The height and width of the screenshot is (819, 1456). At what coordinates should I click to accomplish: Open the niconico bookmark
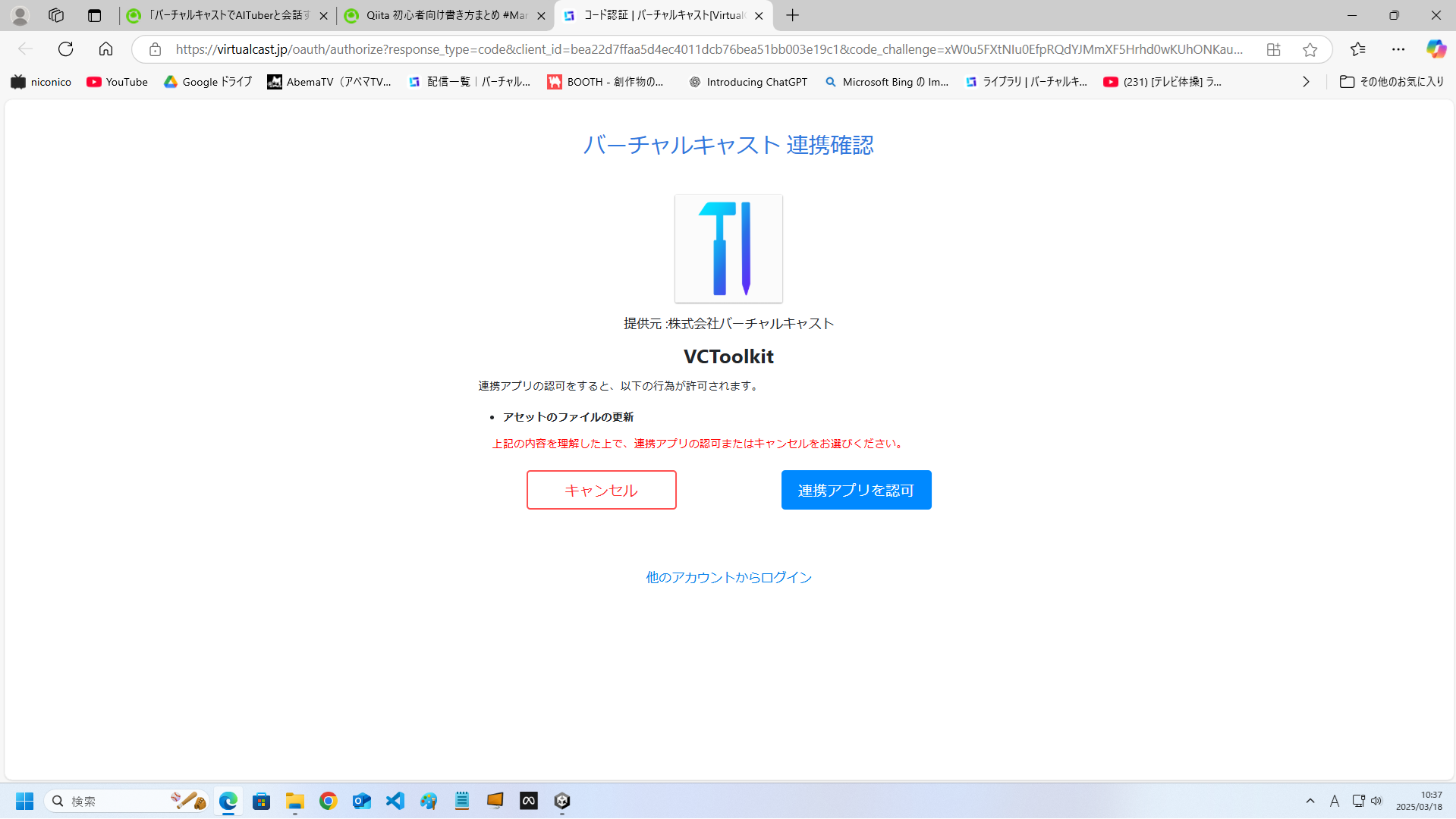(41, 82)
